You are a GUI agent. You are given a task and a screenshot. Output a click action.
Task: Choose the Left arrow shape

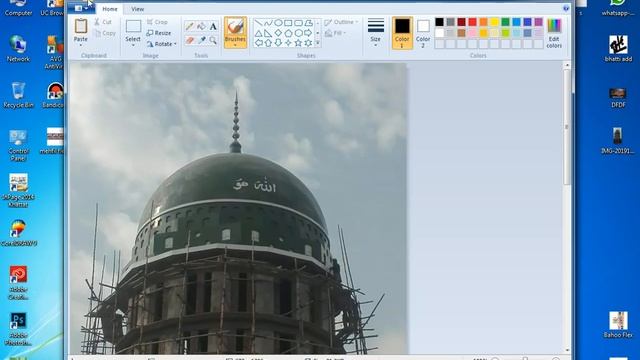258,43
